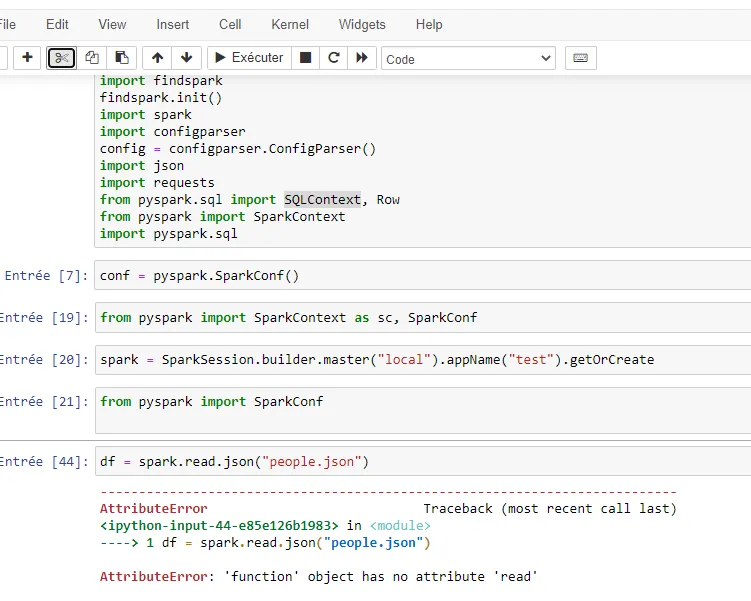The height and width of the screenshot is (601, 751).
Task: Copy selected cells icon
Action: [x=91, y=58]
